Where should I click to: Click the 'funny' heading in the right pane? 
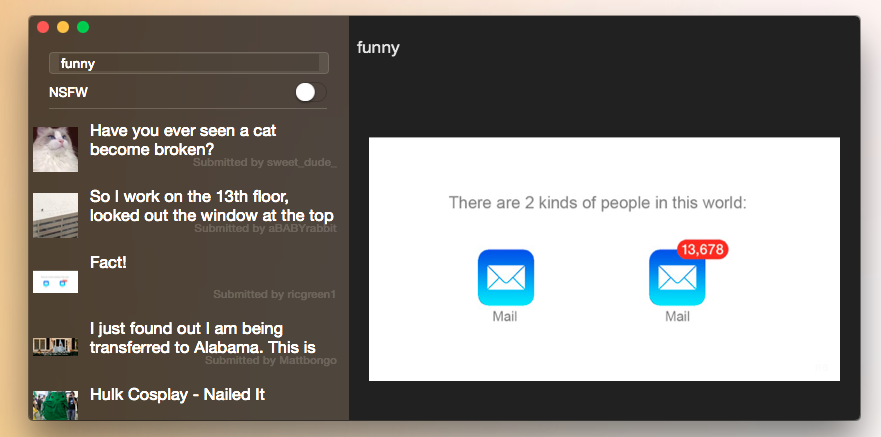tap(378, 48)
